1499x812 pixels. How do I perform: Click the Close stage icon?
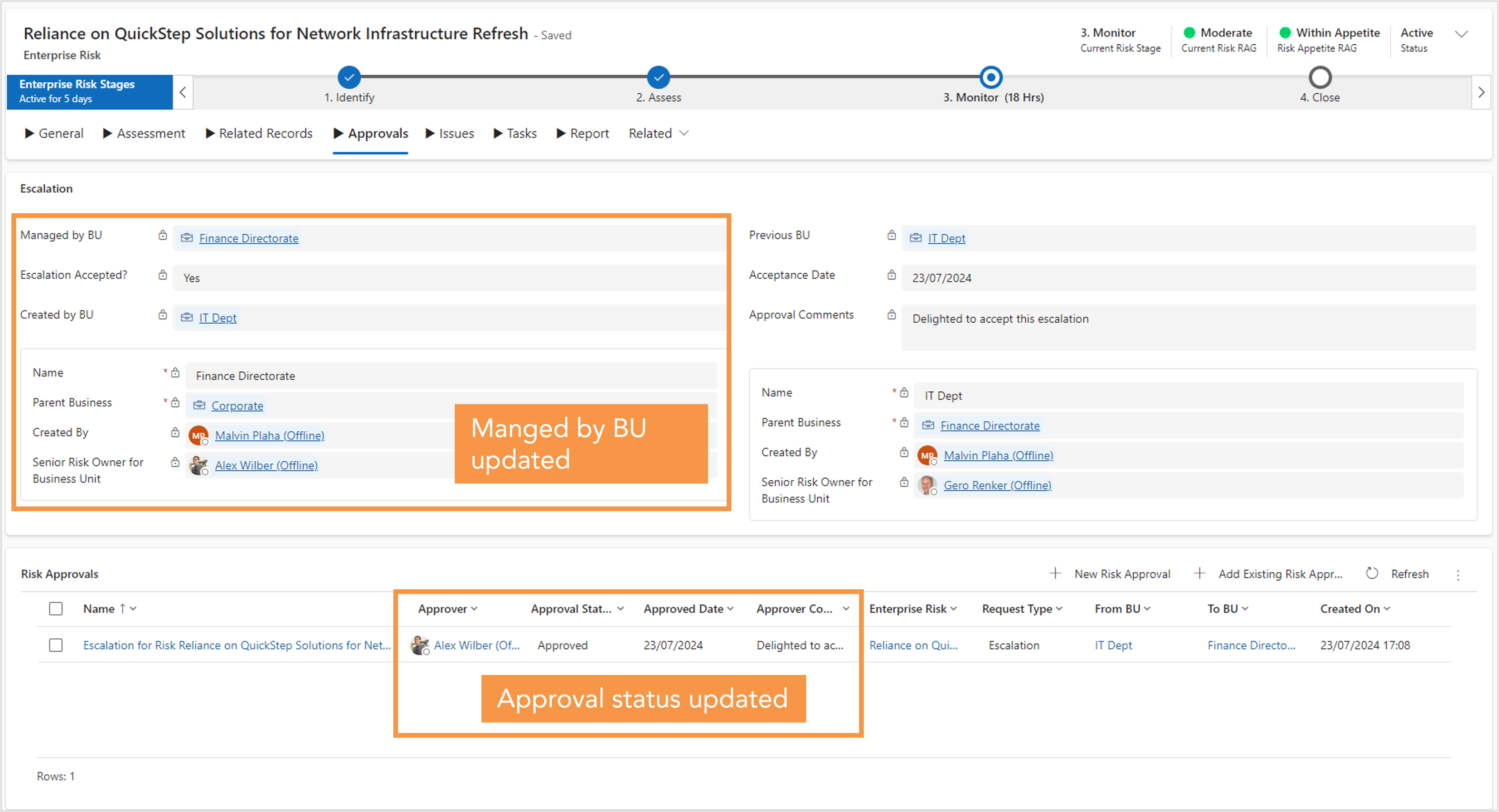(x=1320, y=77)
